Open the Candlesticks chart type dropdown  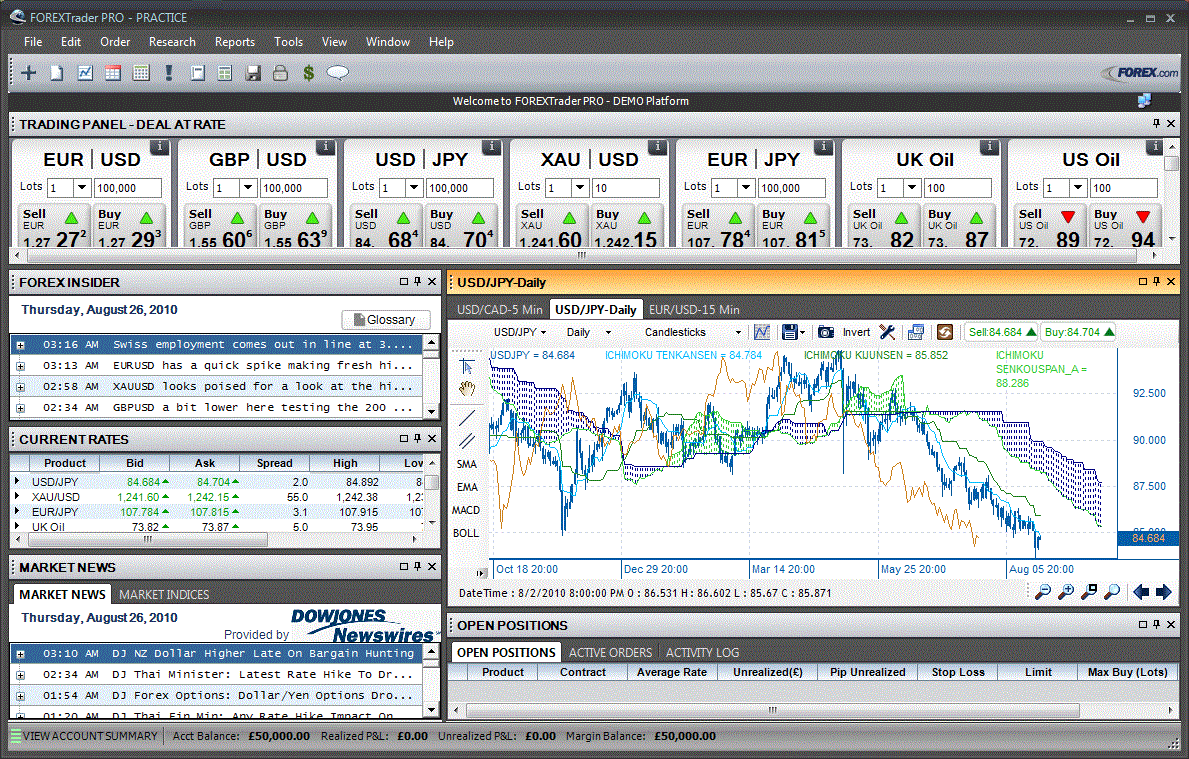point(692,332)
